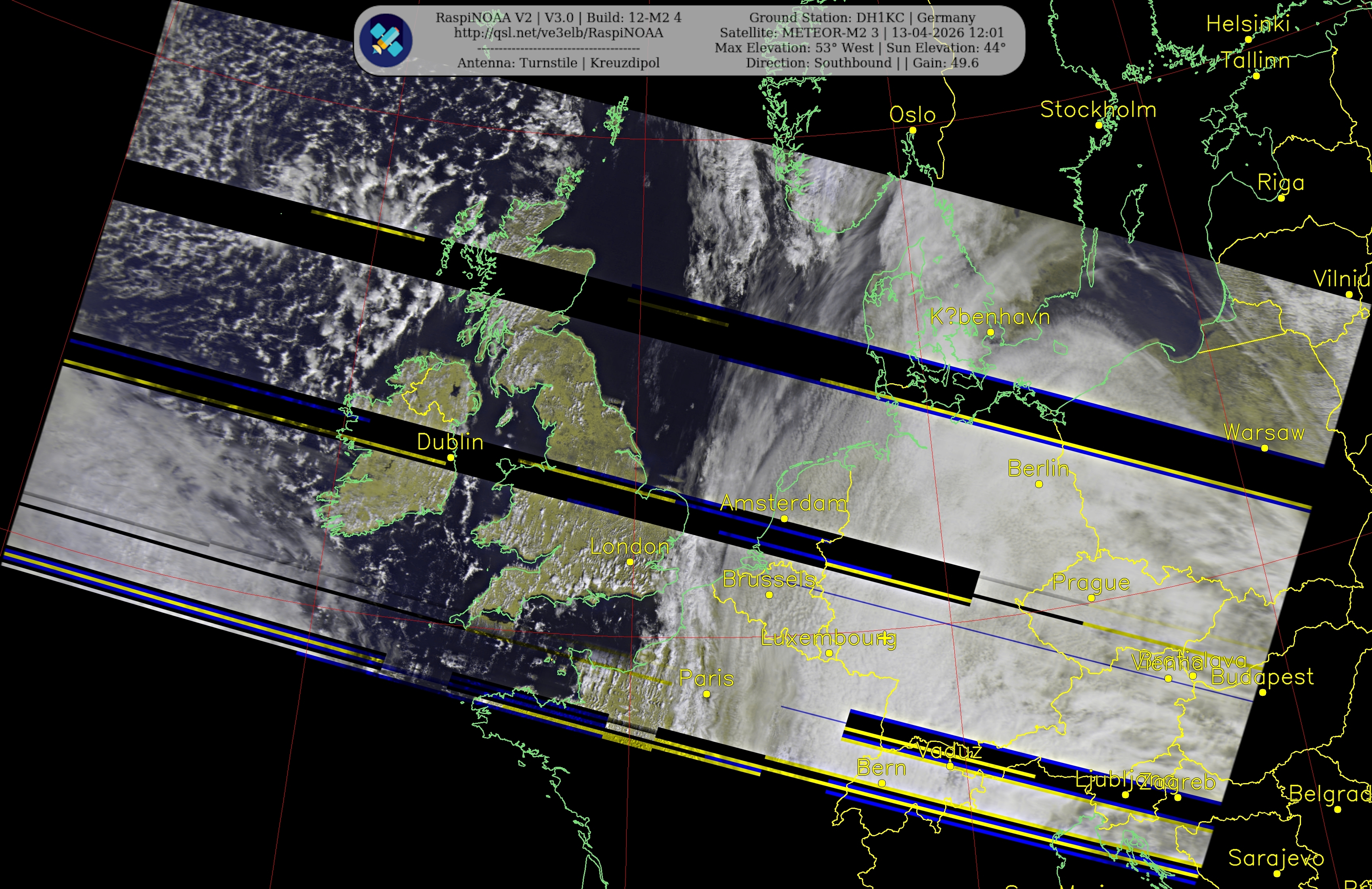1372x889 pixels.
Task: Click the Sarajevo city label
Action: (1276, 858)
